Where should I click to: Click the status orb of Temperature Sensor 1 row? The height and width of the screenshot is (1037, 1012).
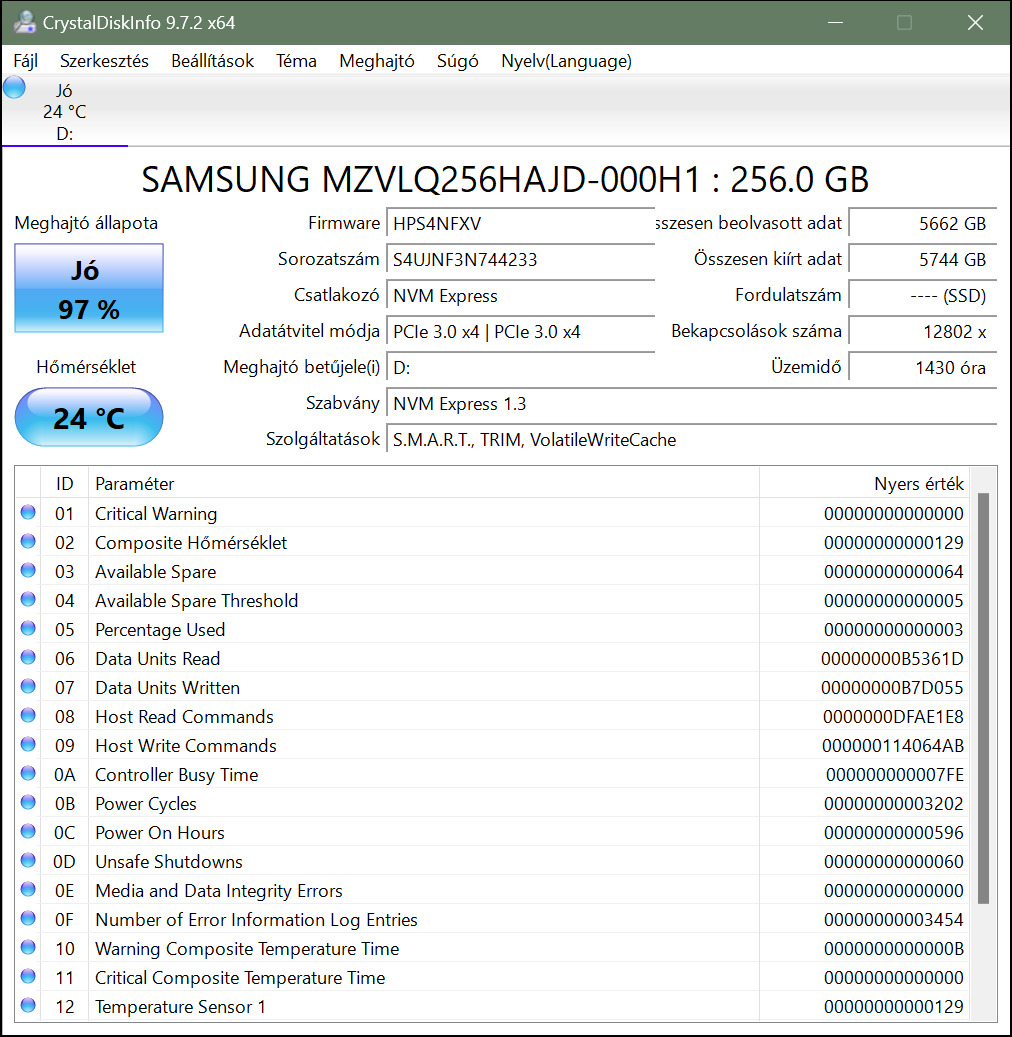(28, 1005)
